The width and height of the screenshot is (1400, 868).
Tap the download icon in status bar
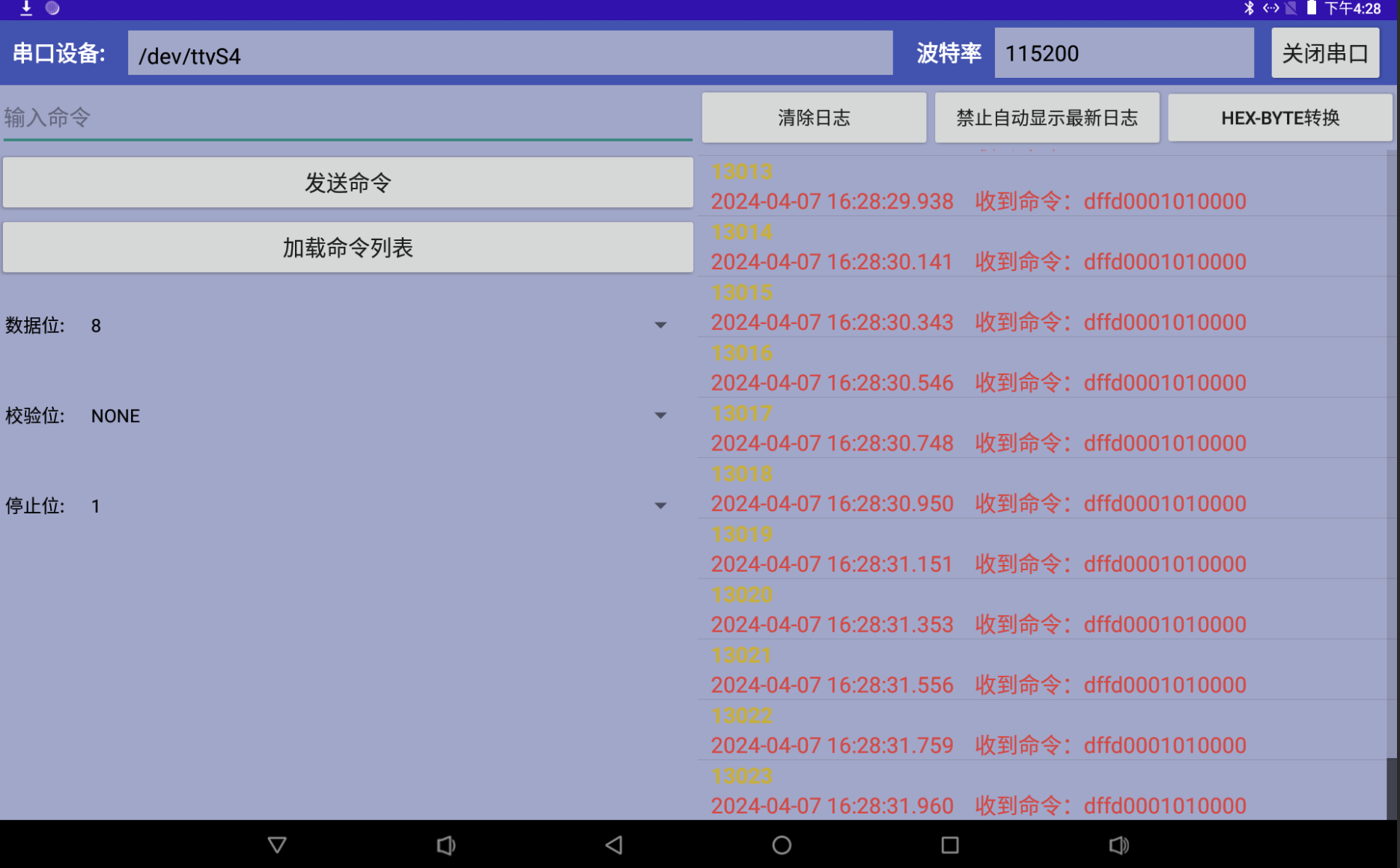[x=26, y=8]
